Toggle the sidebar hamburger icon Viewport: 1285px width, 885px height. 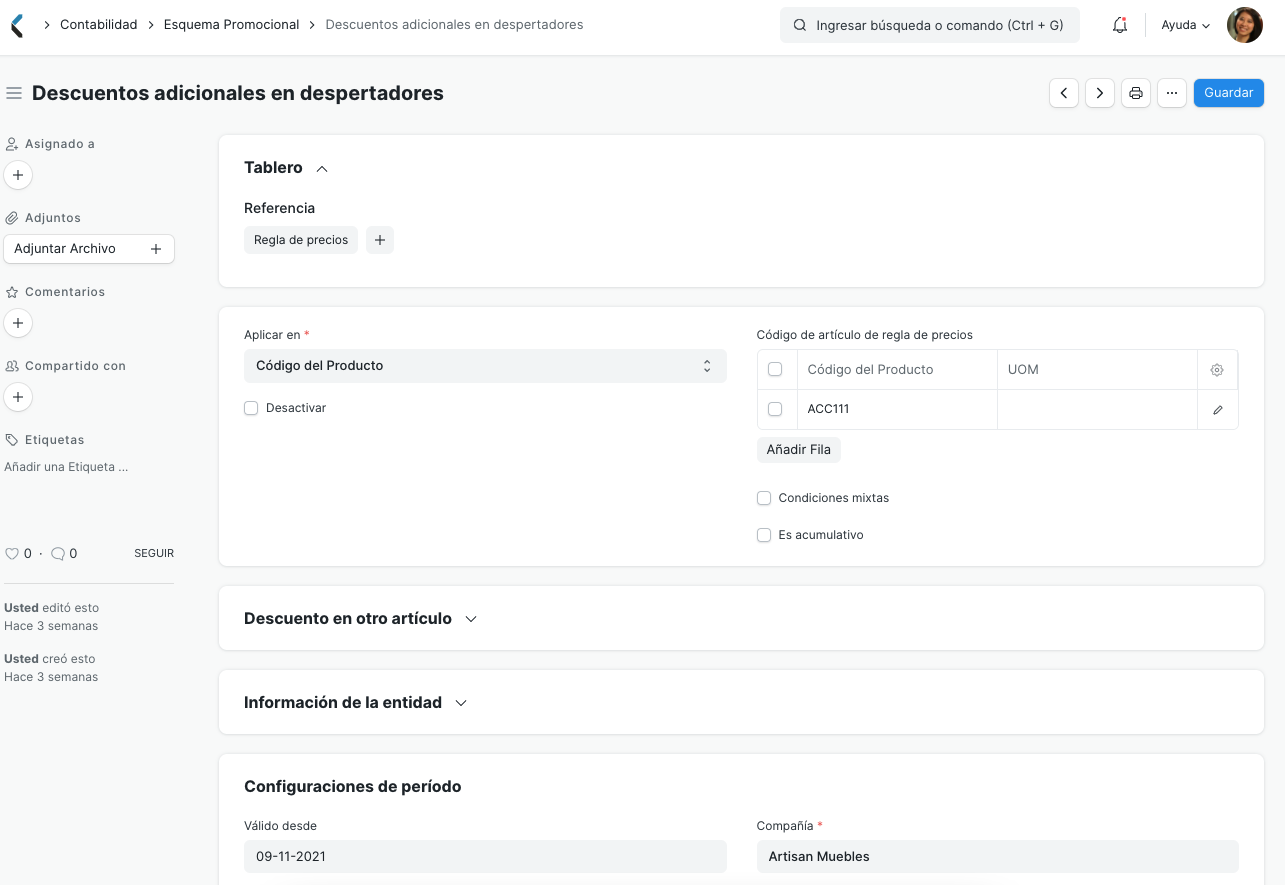click(14, 93)
